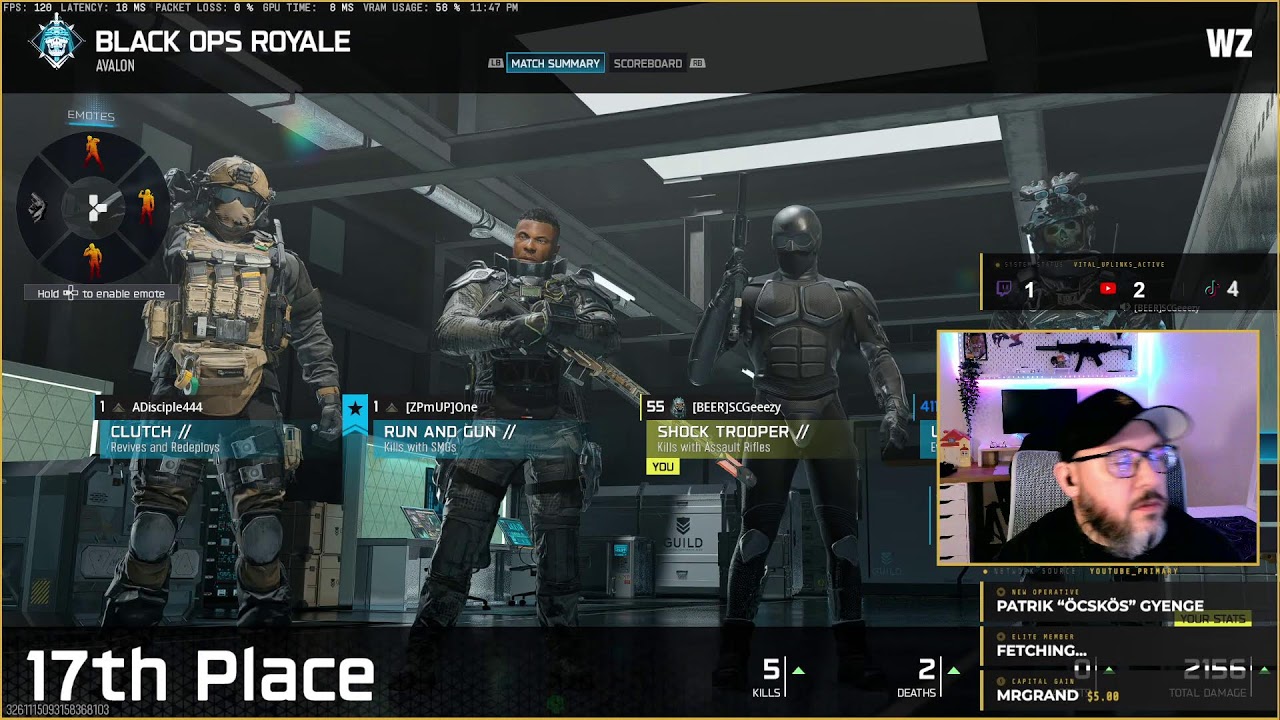Click BEER SCGeeezy's player avatar icon
Screen dimensions: 1280x720
[678, 407]
